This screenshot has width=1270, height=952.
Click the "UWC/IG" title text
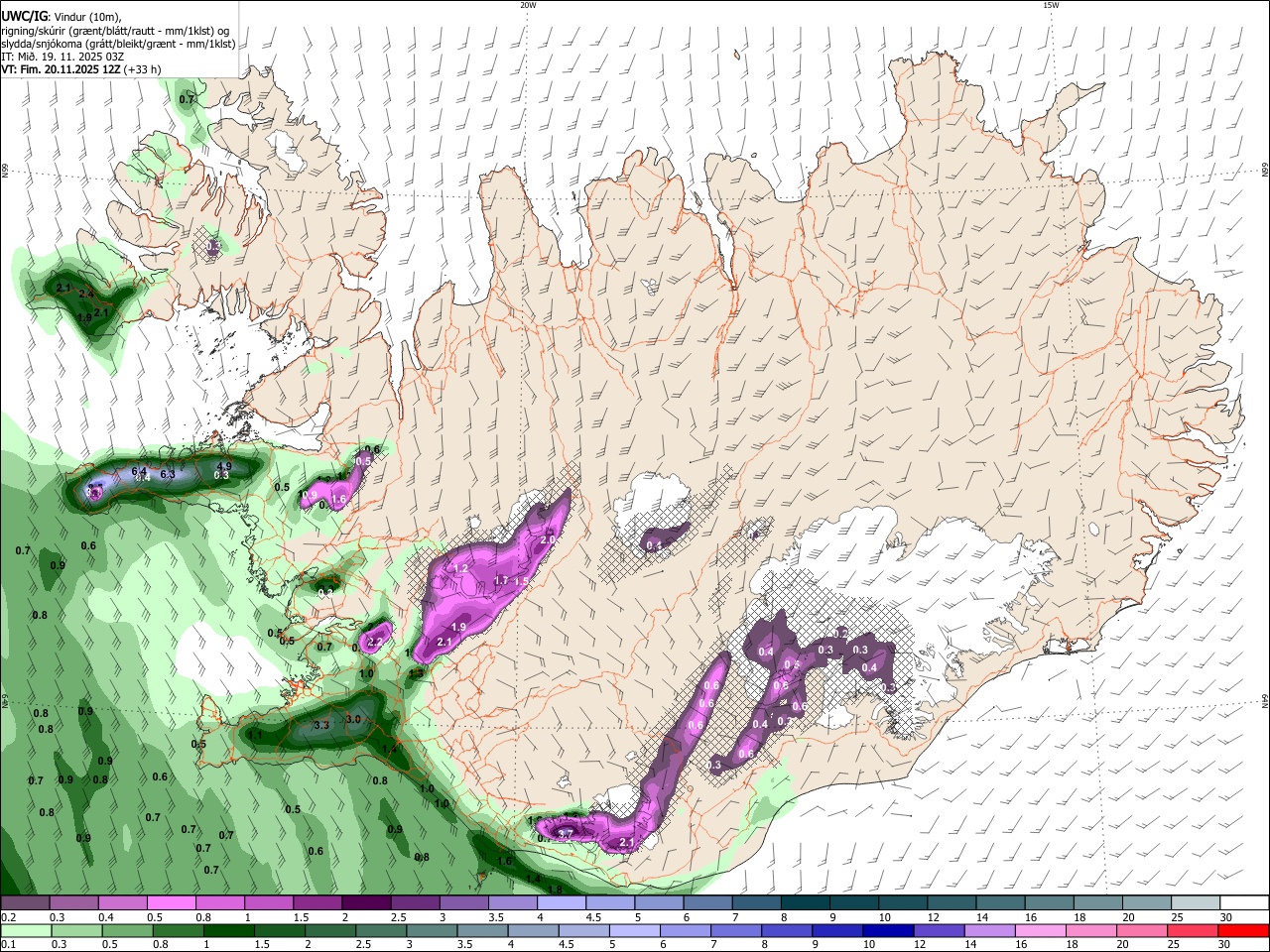pos(24,17)
